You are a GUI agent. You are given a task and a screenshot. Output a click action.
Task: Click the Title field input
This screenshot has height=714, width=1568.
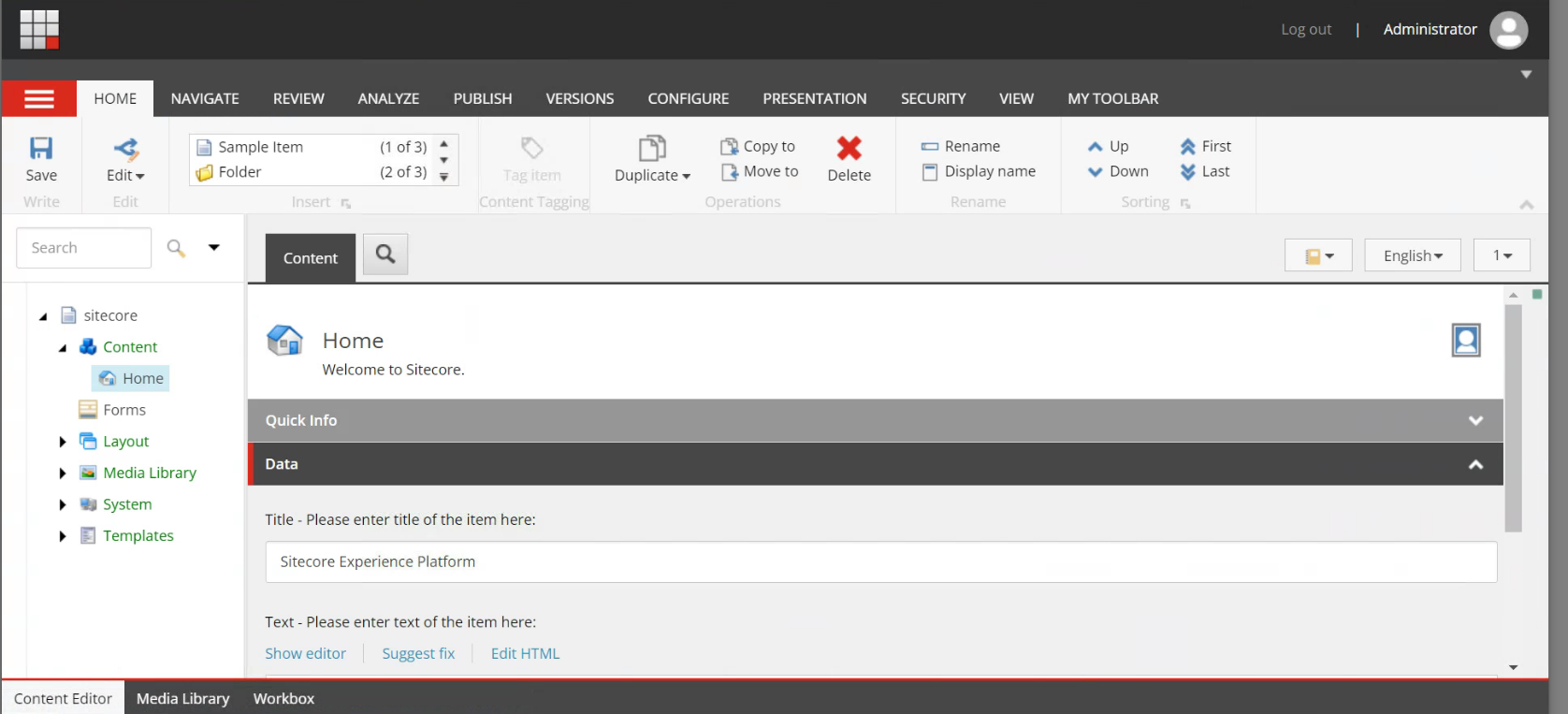[x=881, y=561]
